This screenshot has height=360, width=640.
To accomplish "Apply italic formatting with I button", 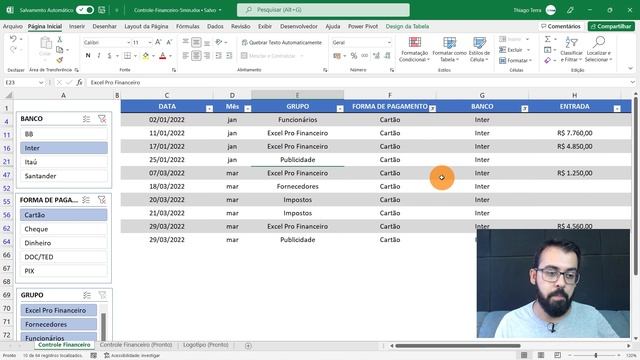I will coord(99,56).
